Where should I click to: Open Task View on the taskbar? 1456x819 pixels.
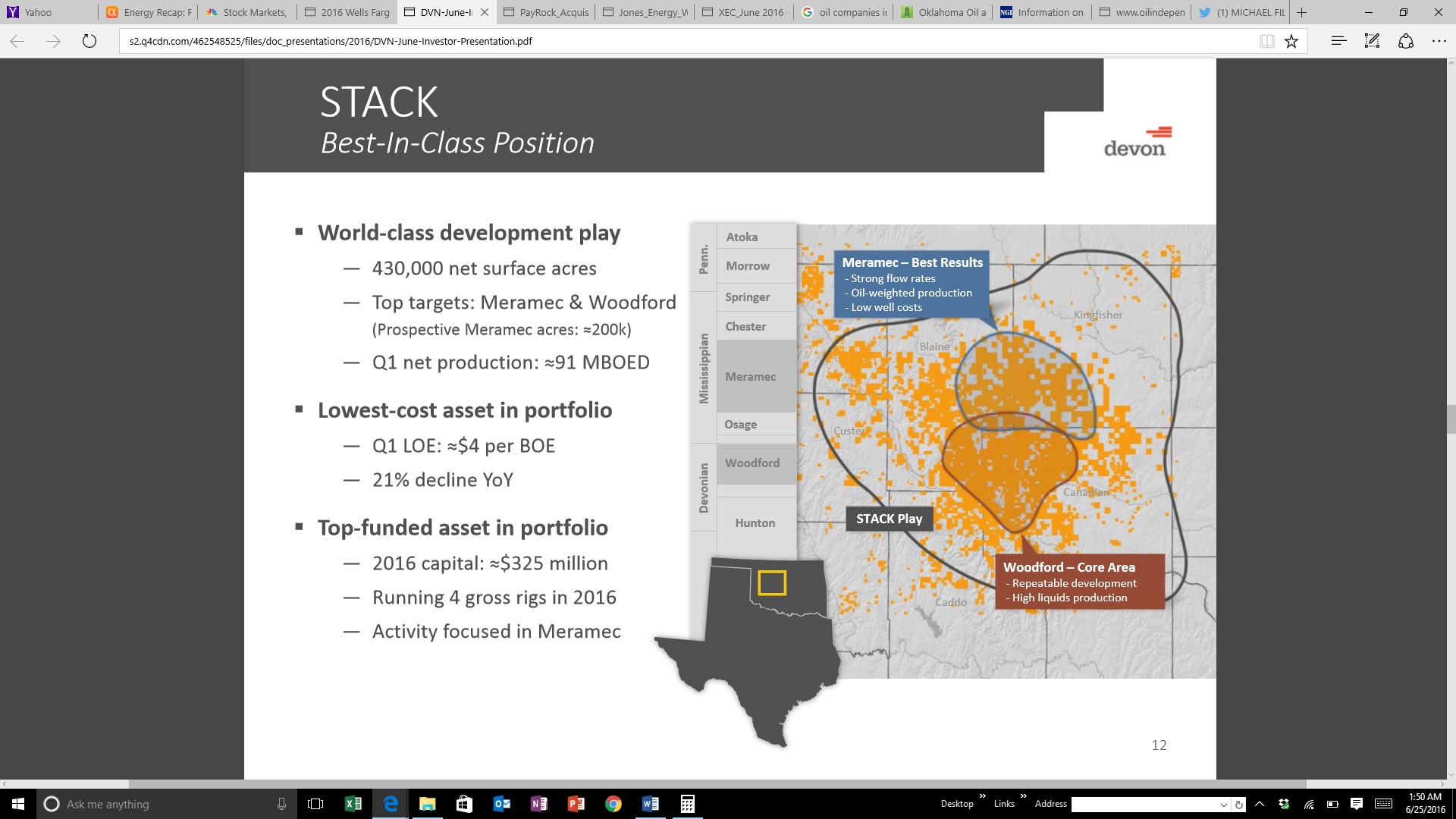tap(315, 804)
